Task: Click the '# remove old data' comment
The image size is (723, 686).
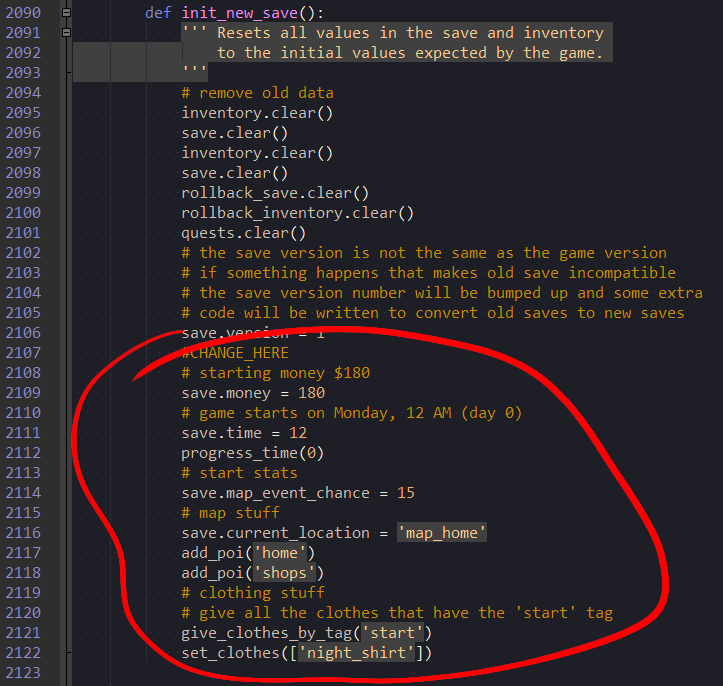Action: click(257, 93)
